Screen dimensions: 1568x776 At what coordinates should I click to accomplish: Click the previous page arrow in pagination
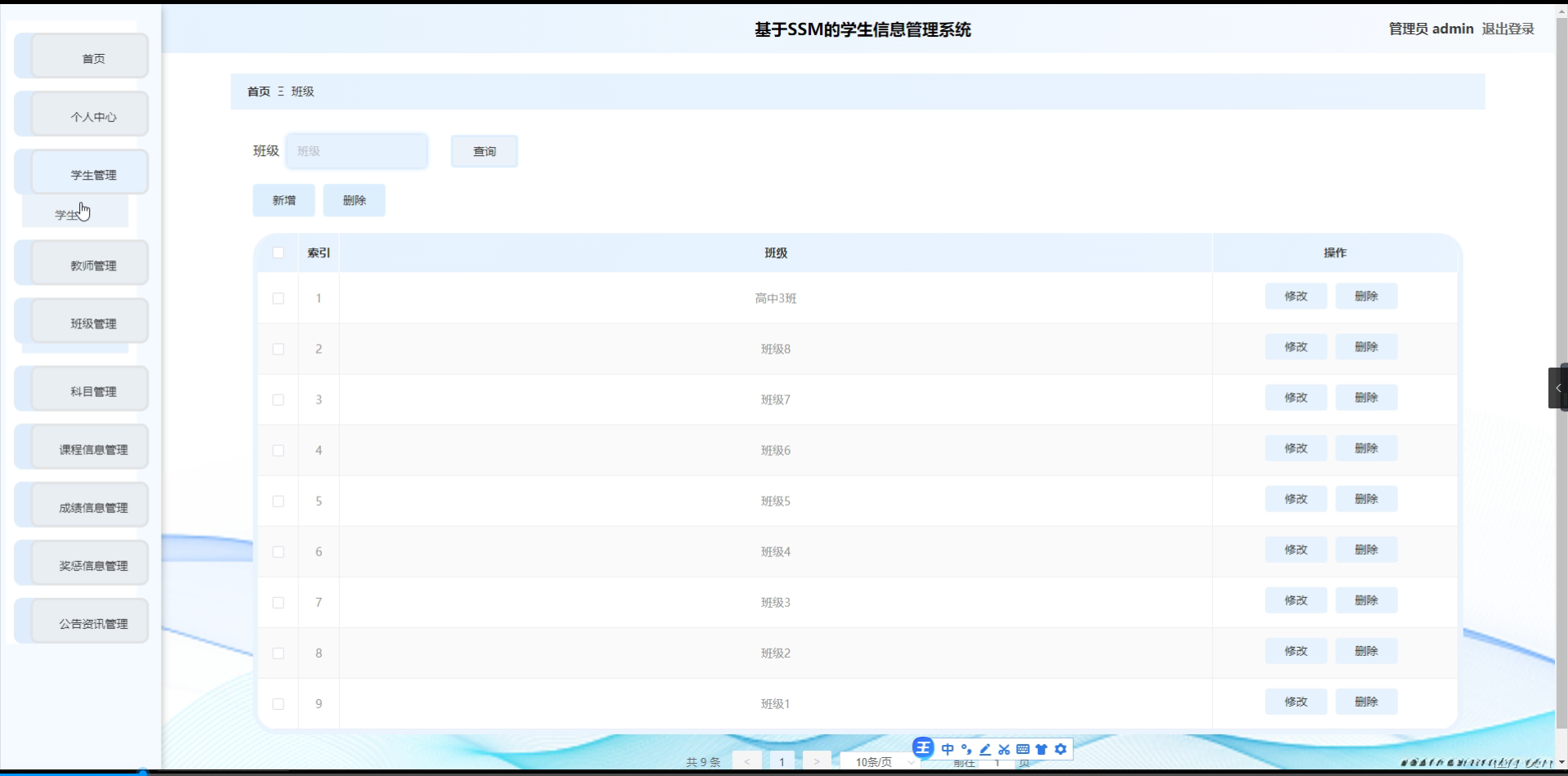pyautogui.click(x=746, y=762)
